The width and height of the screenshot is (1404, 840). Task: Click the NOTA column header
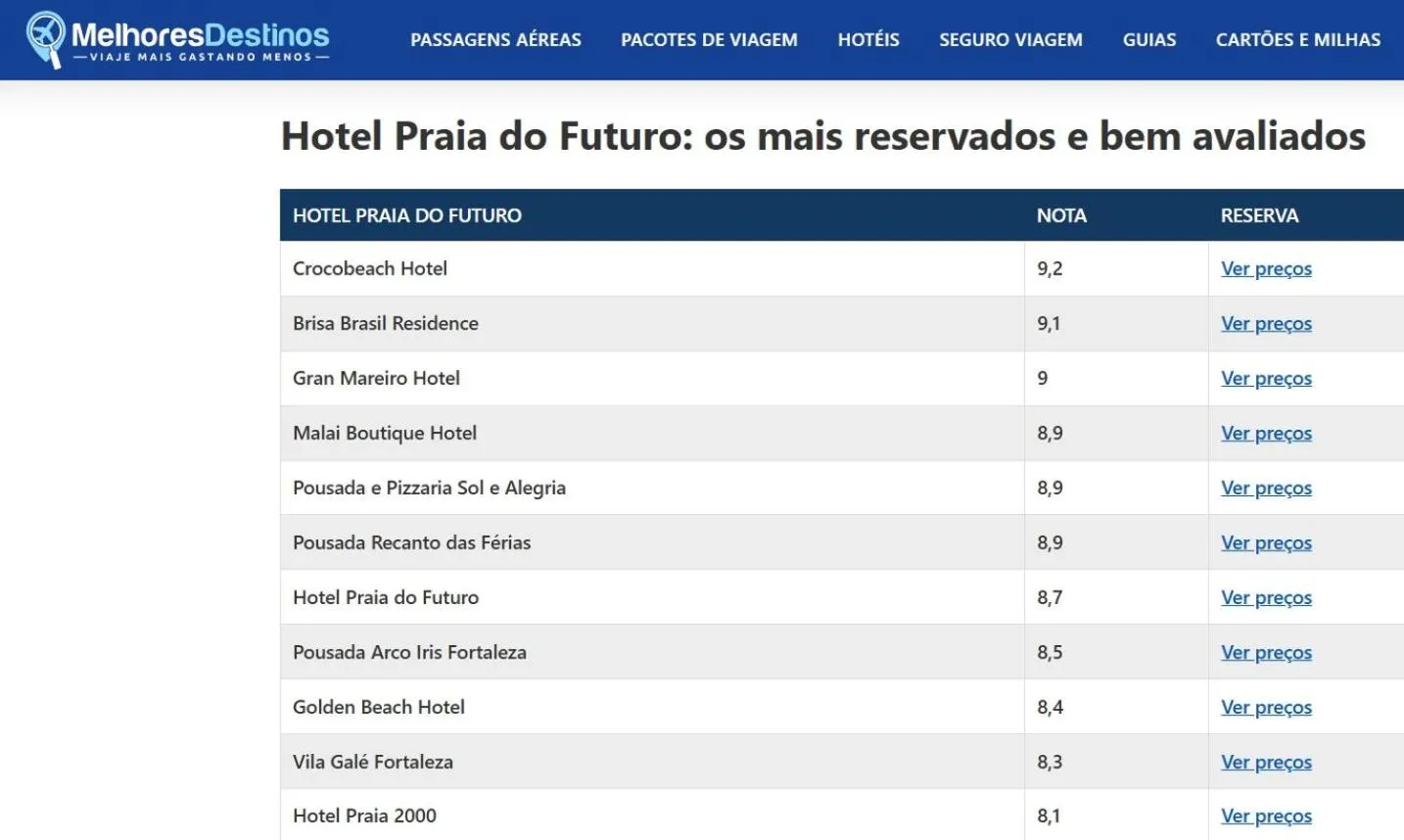tap(1062, 215)
